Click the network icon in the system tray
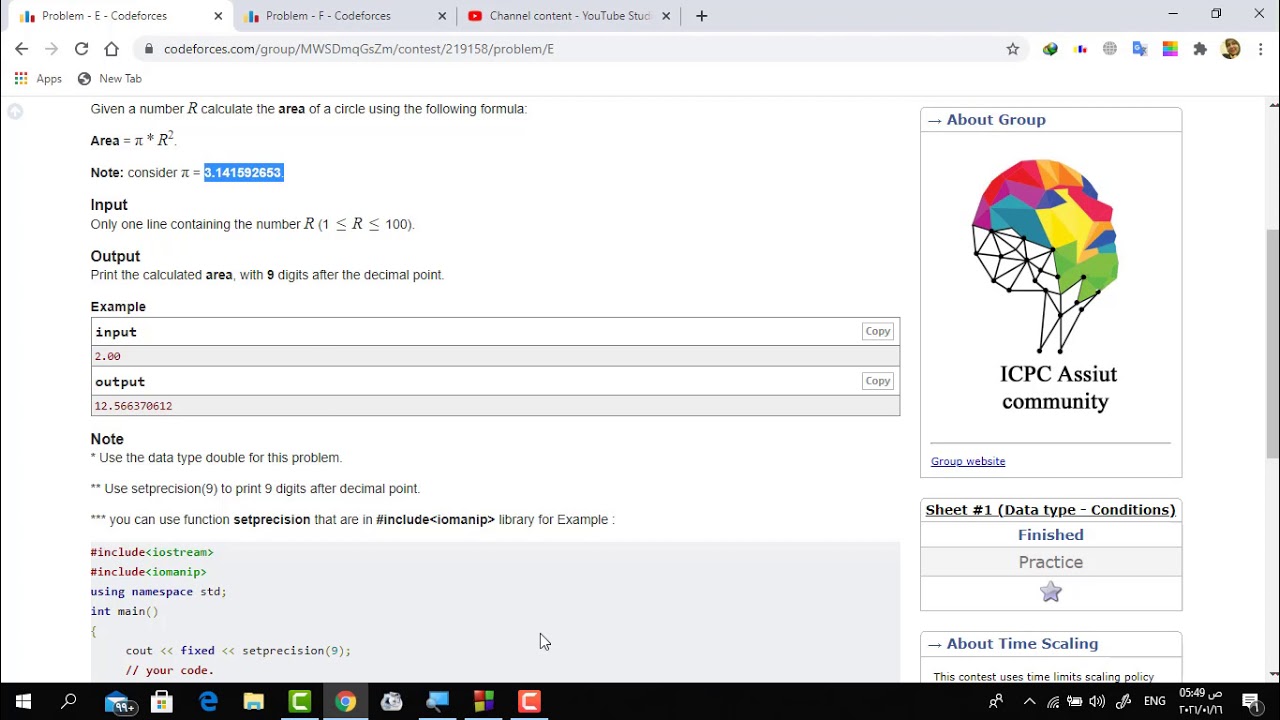Screen dimensions: 1280x720 click(1053, 702)
